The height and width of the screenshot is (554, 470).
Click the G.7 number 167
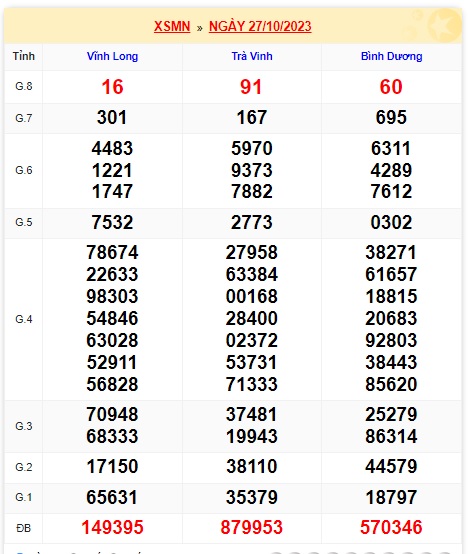[252, 118]
